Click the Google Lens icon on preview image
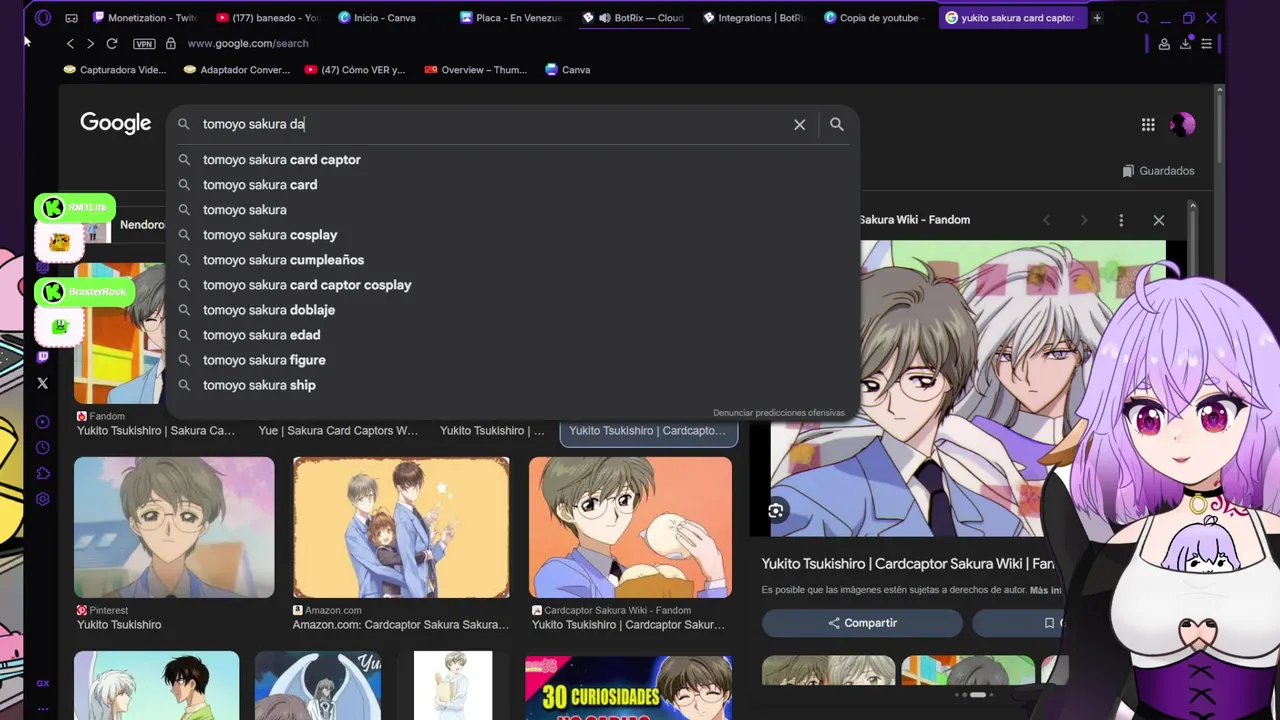Viewport: 1280px width, 720px height. click(776, 511)
